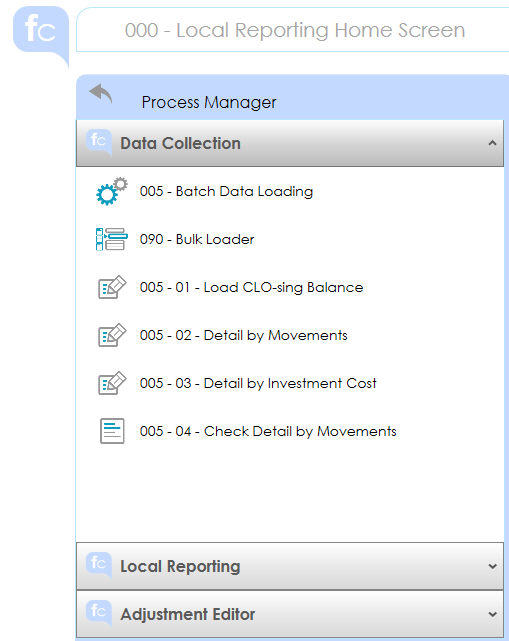Click the gears icon for Batch Data Loading

112,191
